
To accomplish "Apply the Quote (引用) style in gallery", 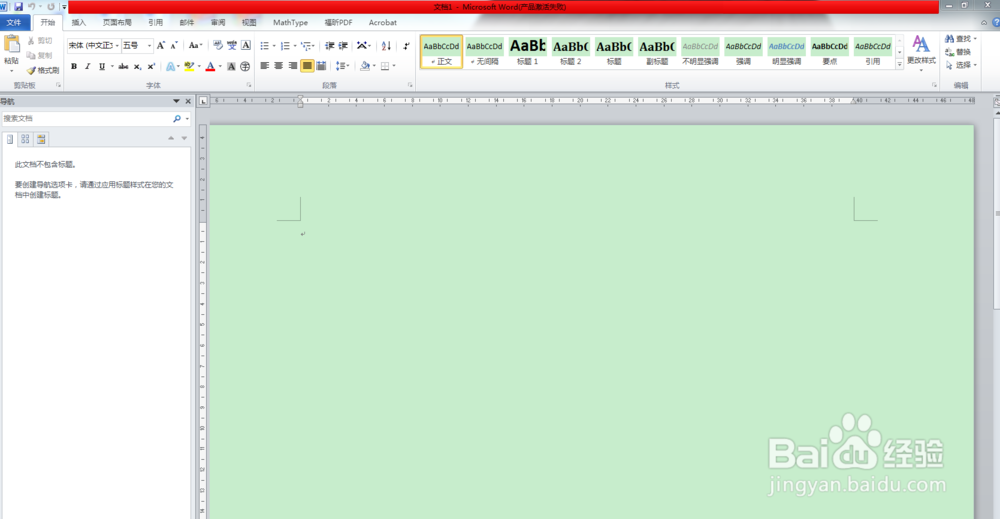I will click(x=872, y=52).
